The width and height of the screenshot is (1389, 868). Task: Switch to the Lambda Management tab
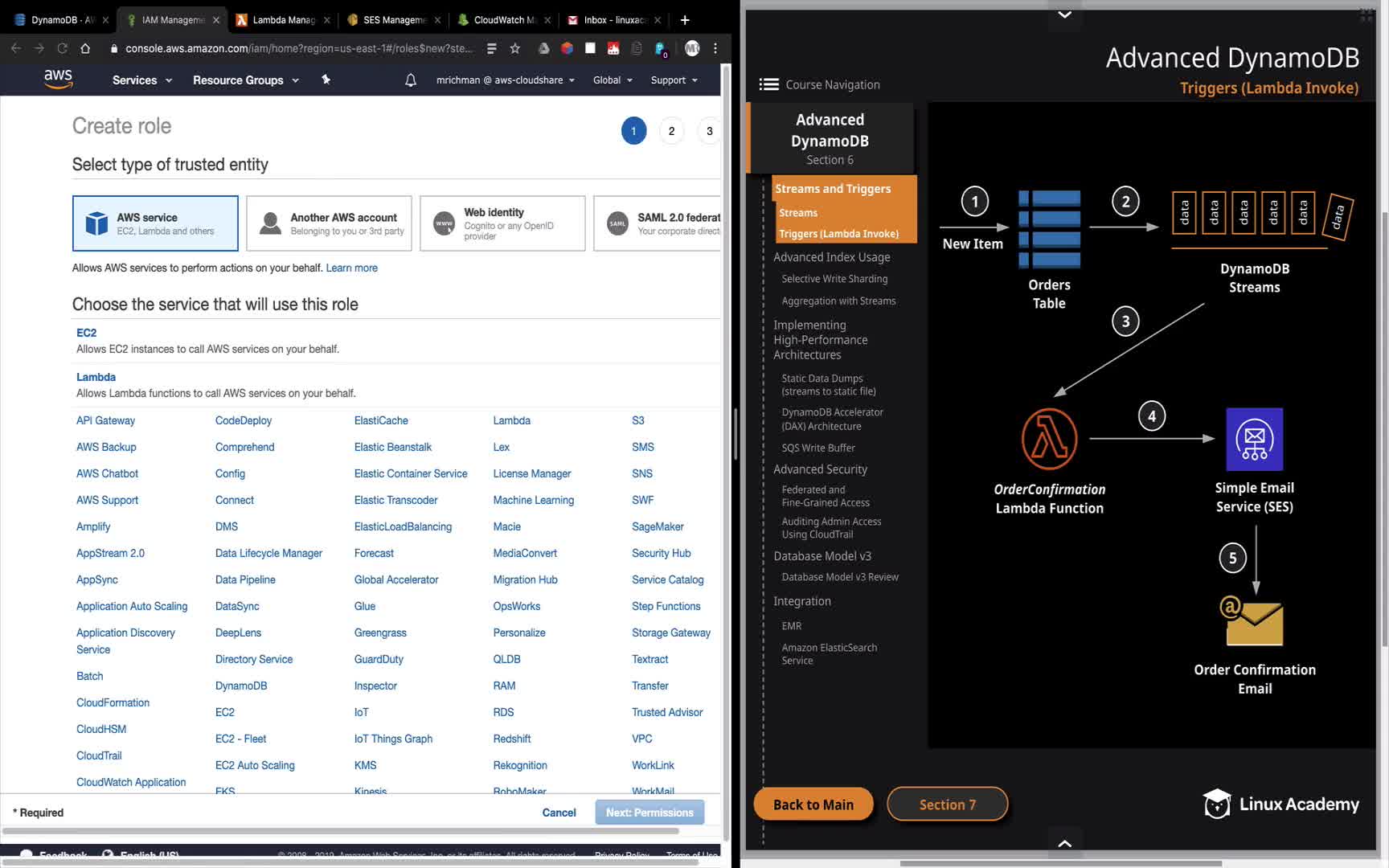pos(282,20)
